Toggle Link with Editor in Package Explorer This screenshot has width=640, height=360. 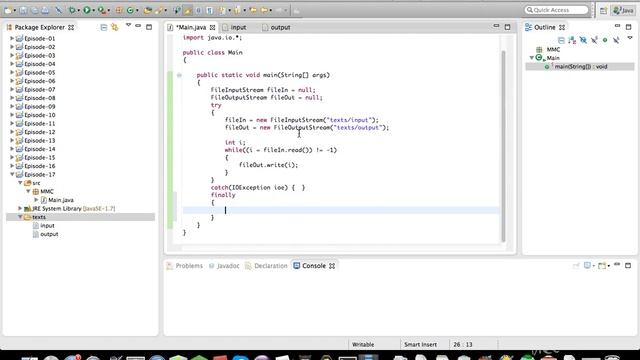[115, 27]
